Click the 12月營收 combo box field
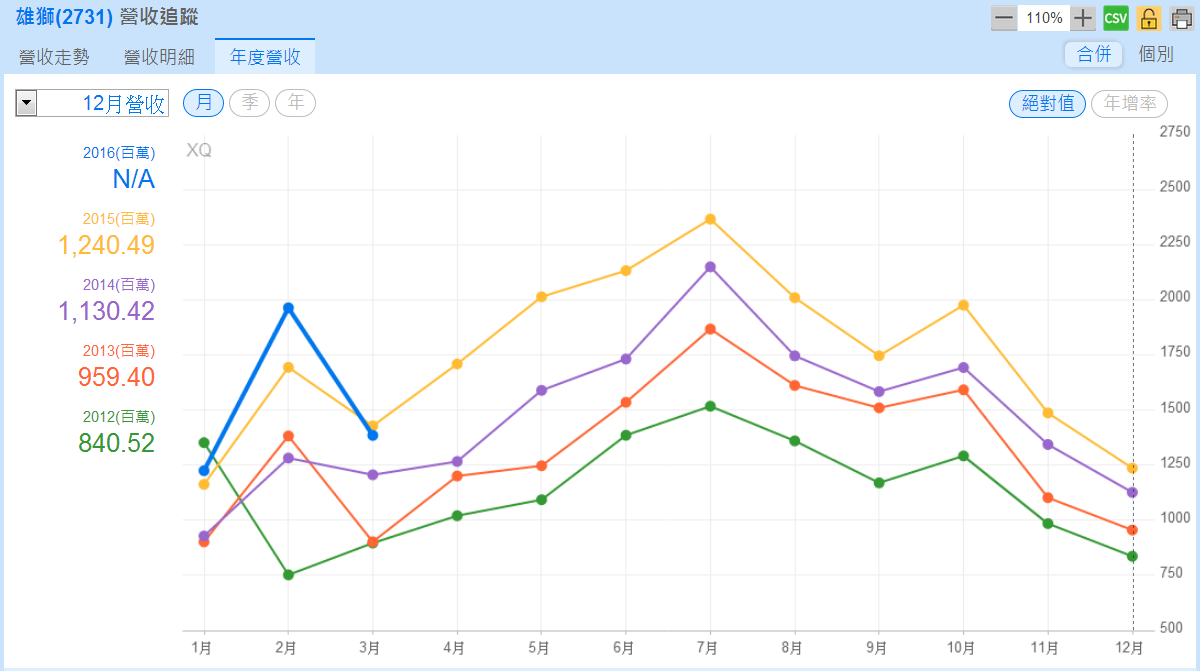Viewport: 1200px width, 671px height. pyautogui.click(x=103, y=103)
